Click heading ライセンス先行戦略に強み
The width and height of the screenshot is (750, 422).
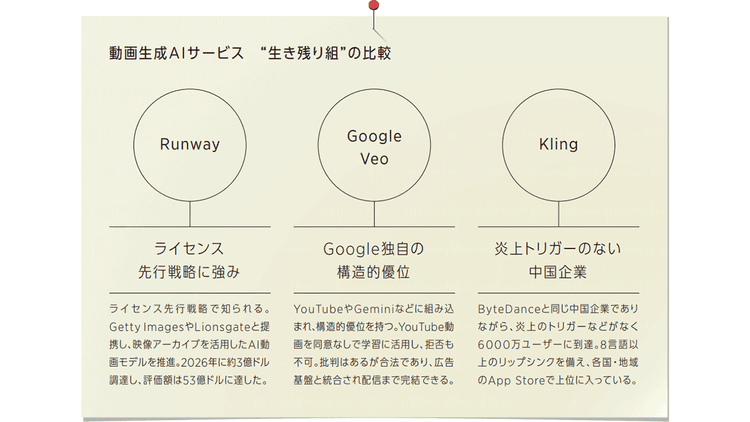point(189,260)
